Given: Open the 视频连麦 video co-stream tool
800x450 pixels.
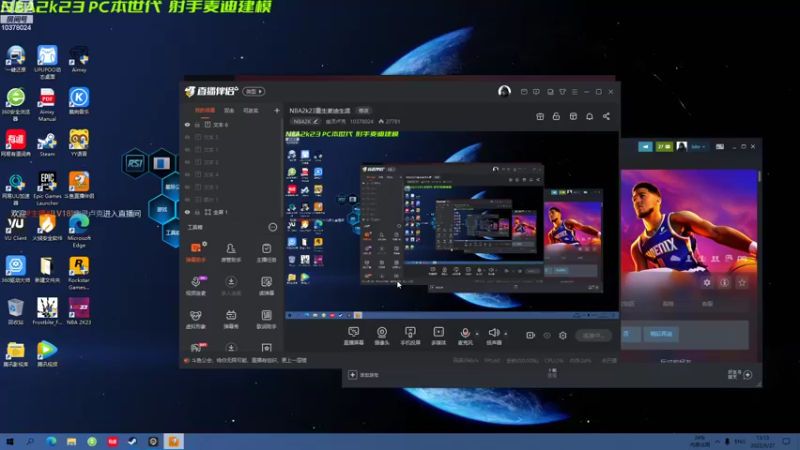Looking at the screenshot, I should point(196,286).
